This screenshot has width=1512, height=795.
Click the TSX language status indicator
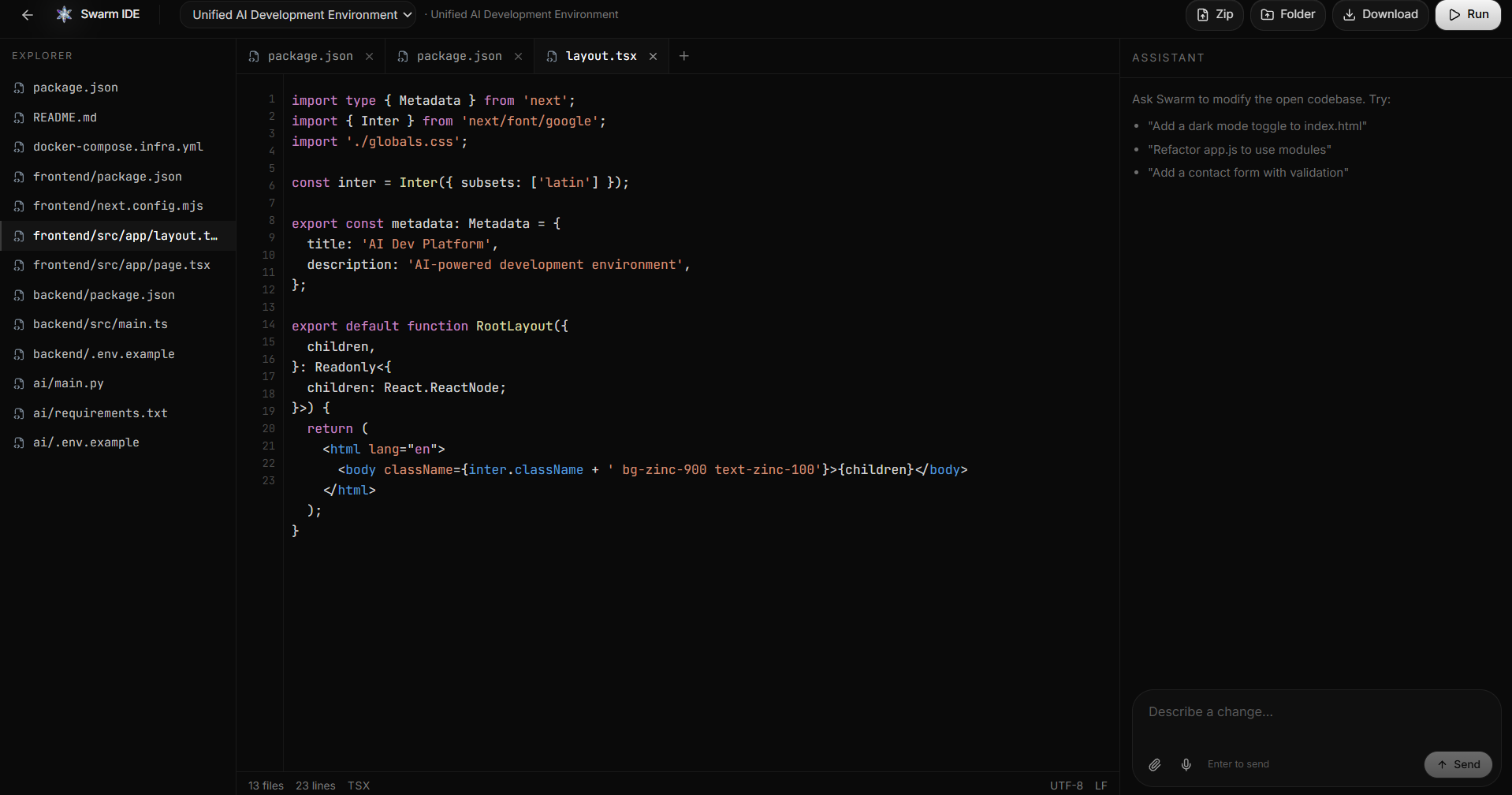359,786
